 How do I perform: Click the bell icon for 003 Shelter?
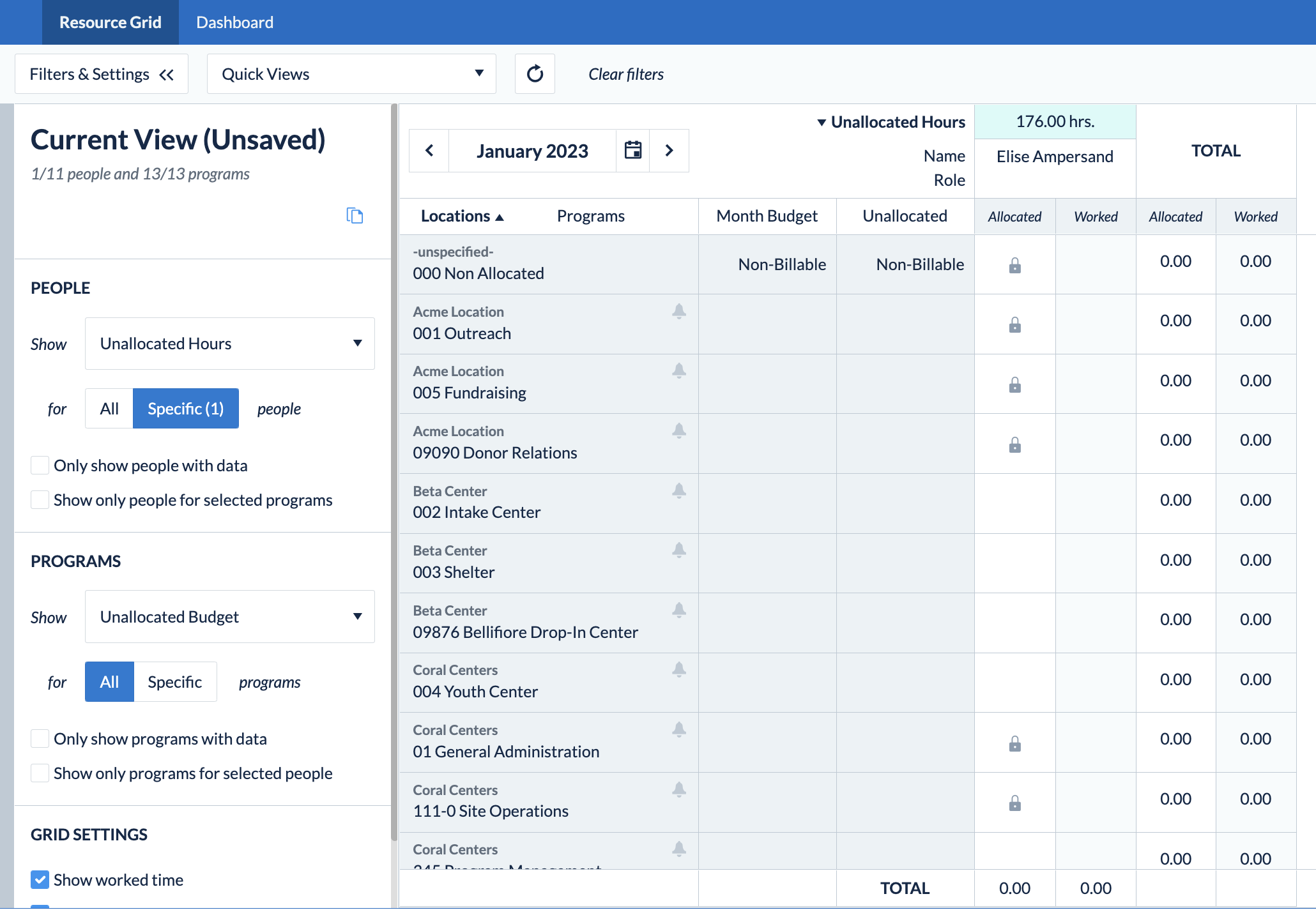click(x=679, y=550)
